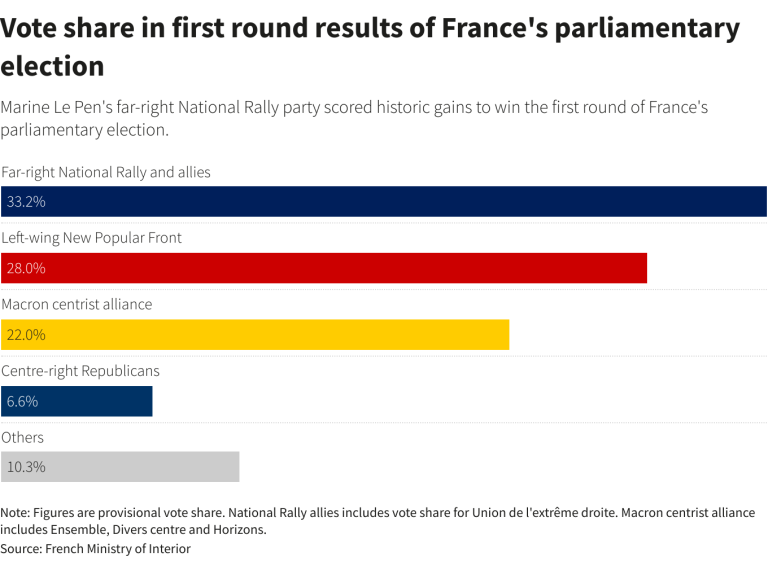Click the Others category label
768x561 pixels.
22,437
